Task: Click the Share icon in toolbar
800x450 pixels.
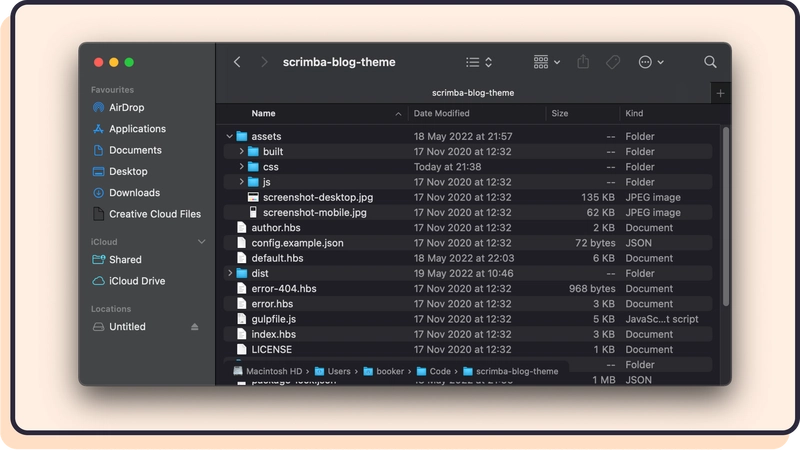Action: [x=585, y=62]
